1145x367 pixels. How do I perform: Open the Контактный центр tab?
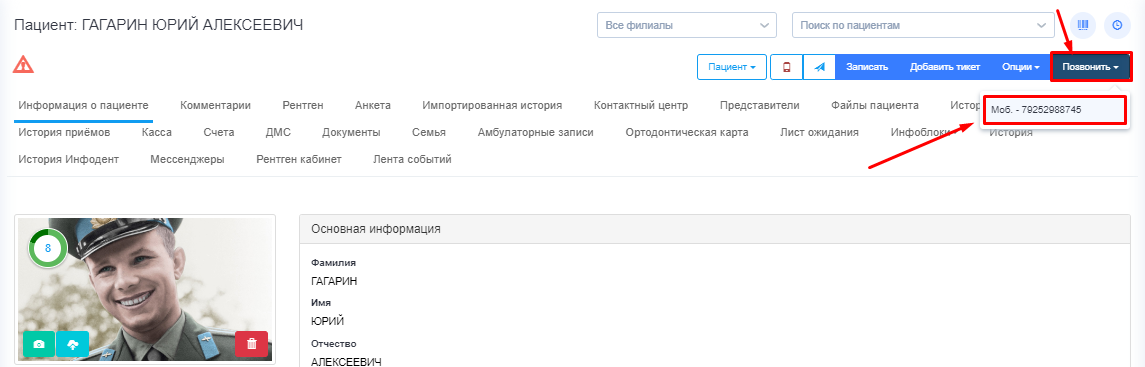(x=641, y=105)
